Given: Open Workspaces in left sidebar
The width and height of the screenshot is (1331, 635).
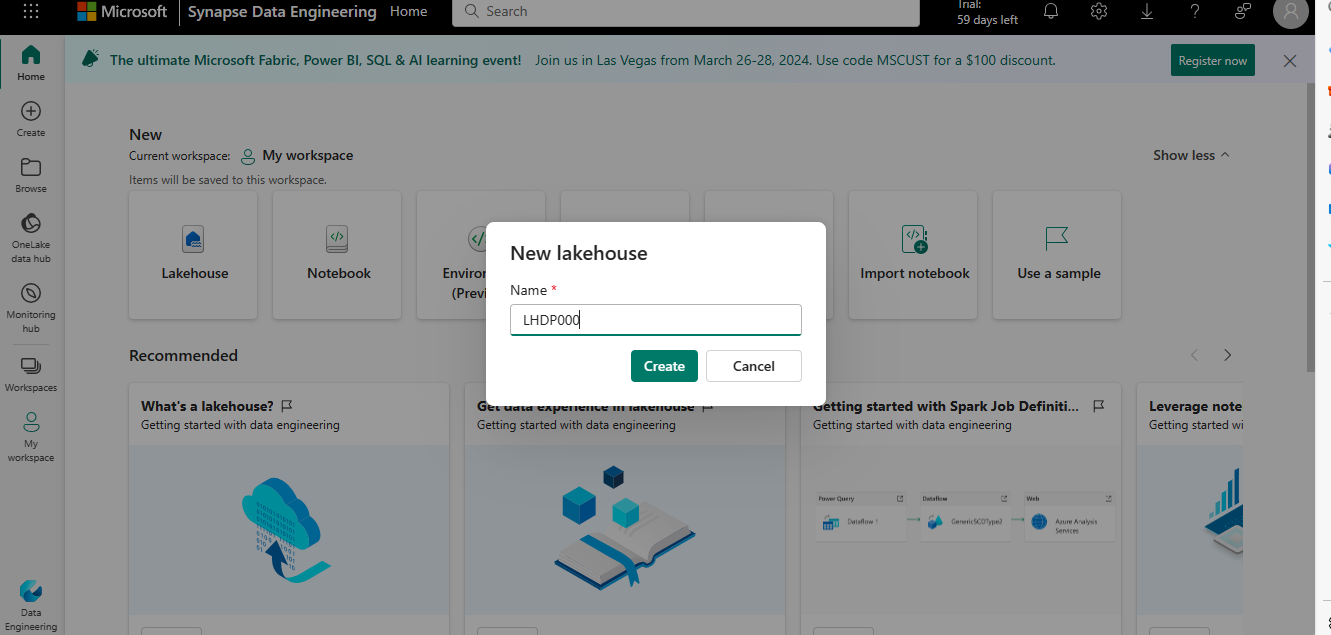Looking at the screenshot, I should [31, 374].
